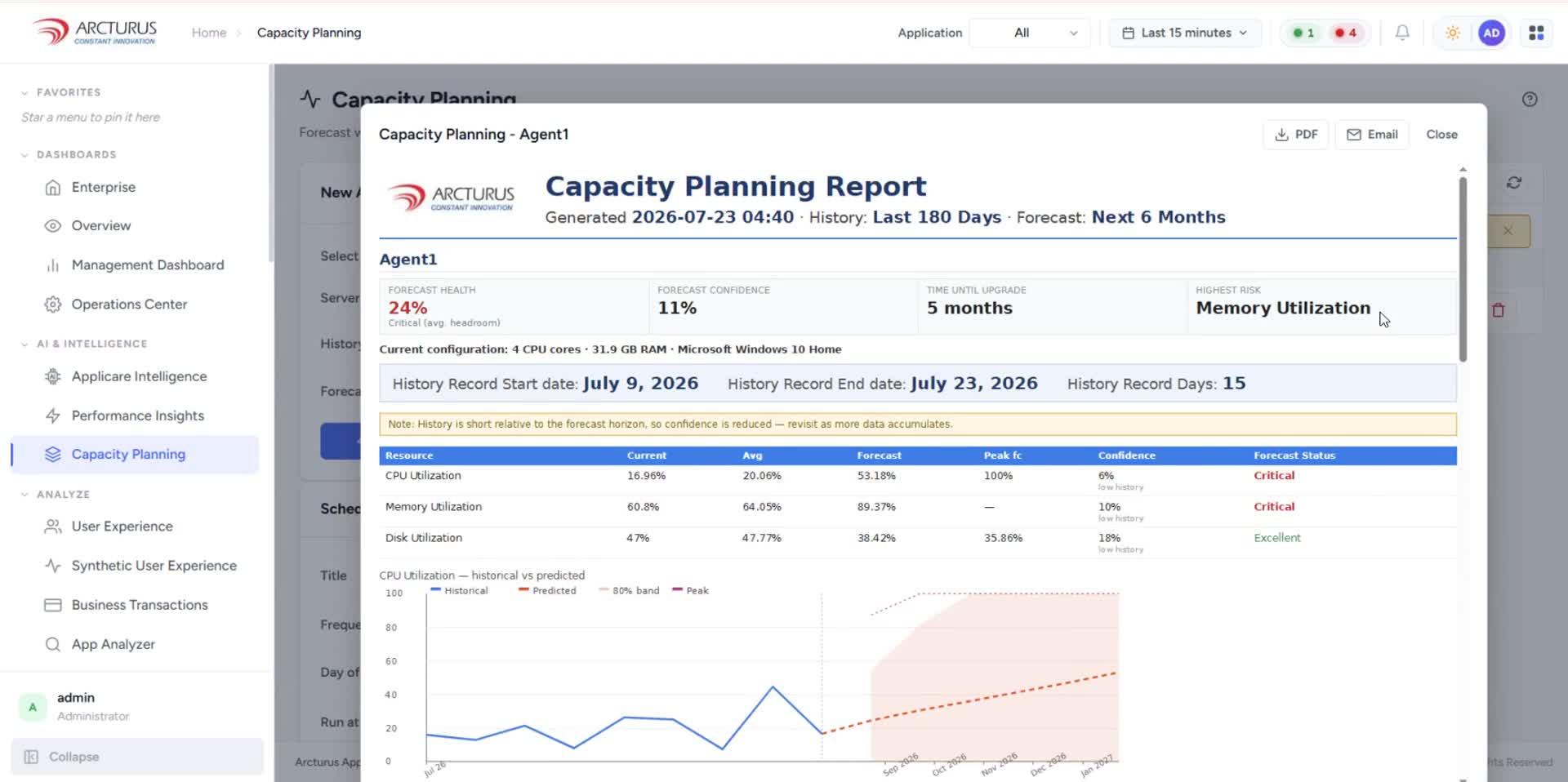
Task: Toggle the Historical legend series
Action: (x=459, y=590)
